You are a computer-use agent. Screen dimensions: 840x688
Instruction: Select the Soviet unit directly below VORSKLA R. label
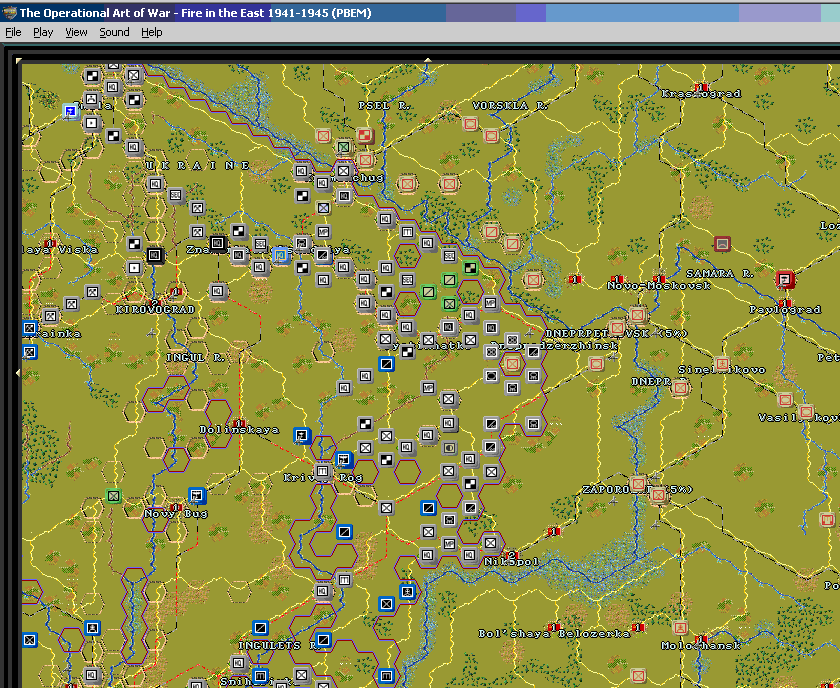click(491, 136)
